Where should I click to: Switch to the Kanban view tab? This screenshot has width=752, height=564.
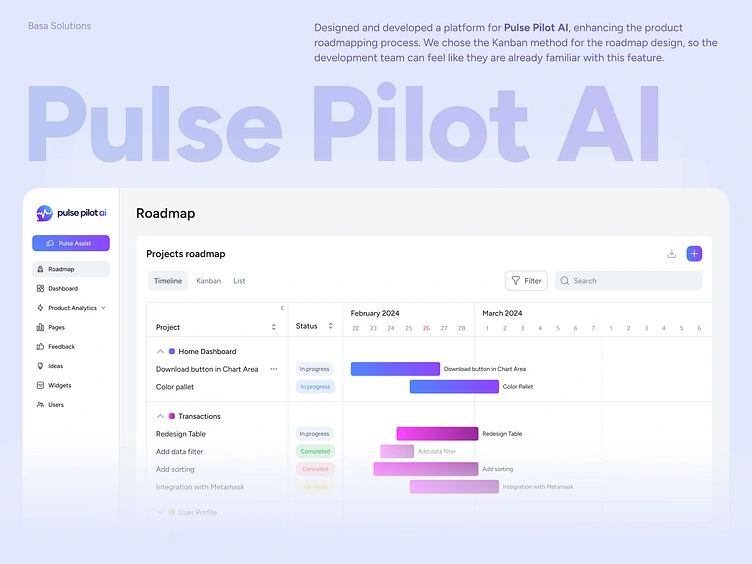(x=209, y=281)
